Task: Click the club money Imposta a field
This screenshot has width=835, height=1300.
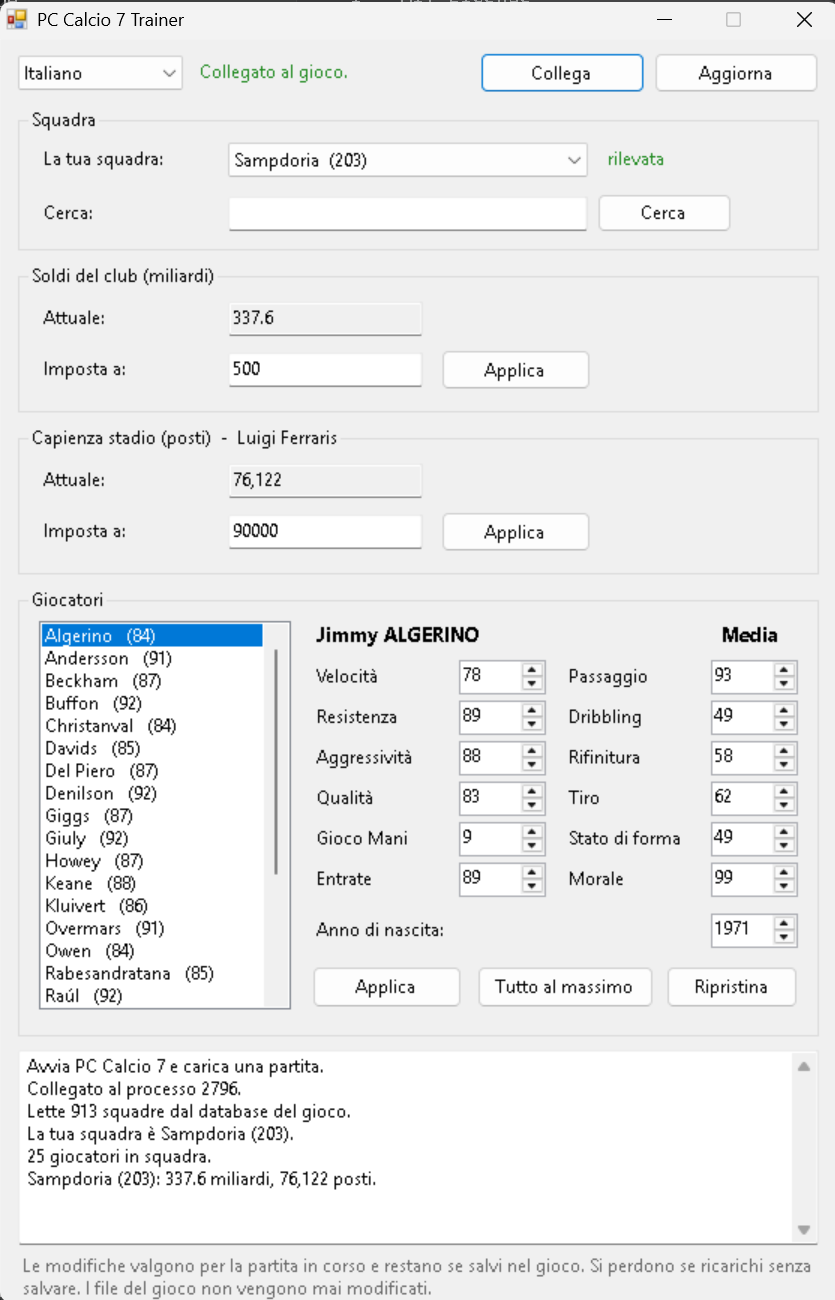Action: point(325,369)
